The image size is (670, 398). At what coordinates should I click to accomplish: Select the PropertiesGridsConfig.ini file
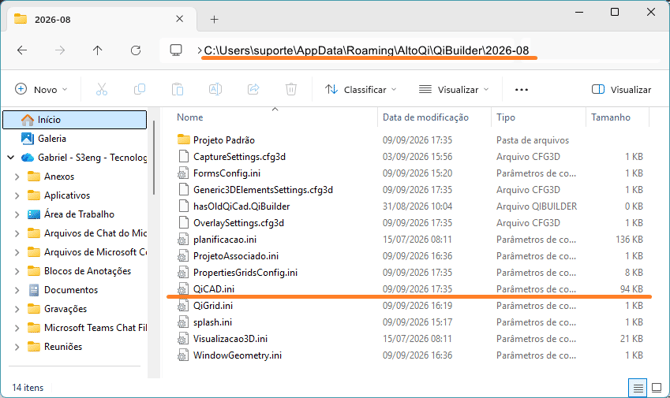245,272
